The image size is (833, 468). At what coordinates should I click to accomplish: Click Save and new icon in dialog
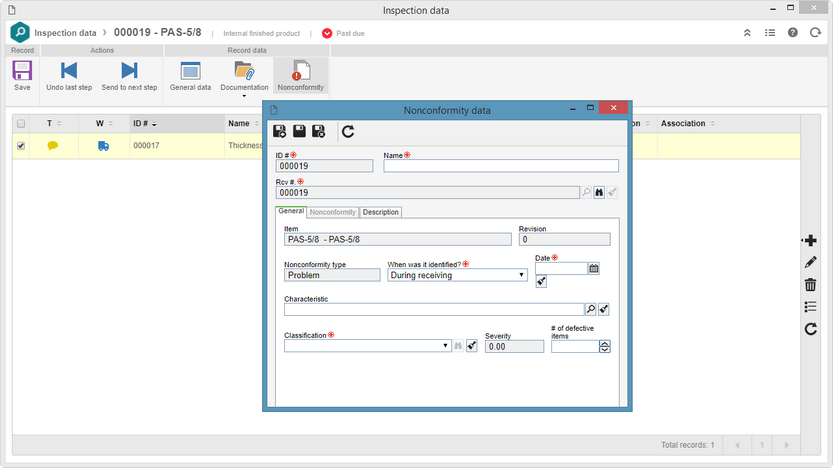[279, 131]
